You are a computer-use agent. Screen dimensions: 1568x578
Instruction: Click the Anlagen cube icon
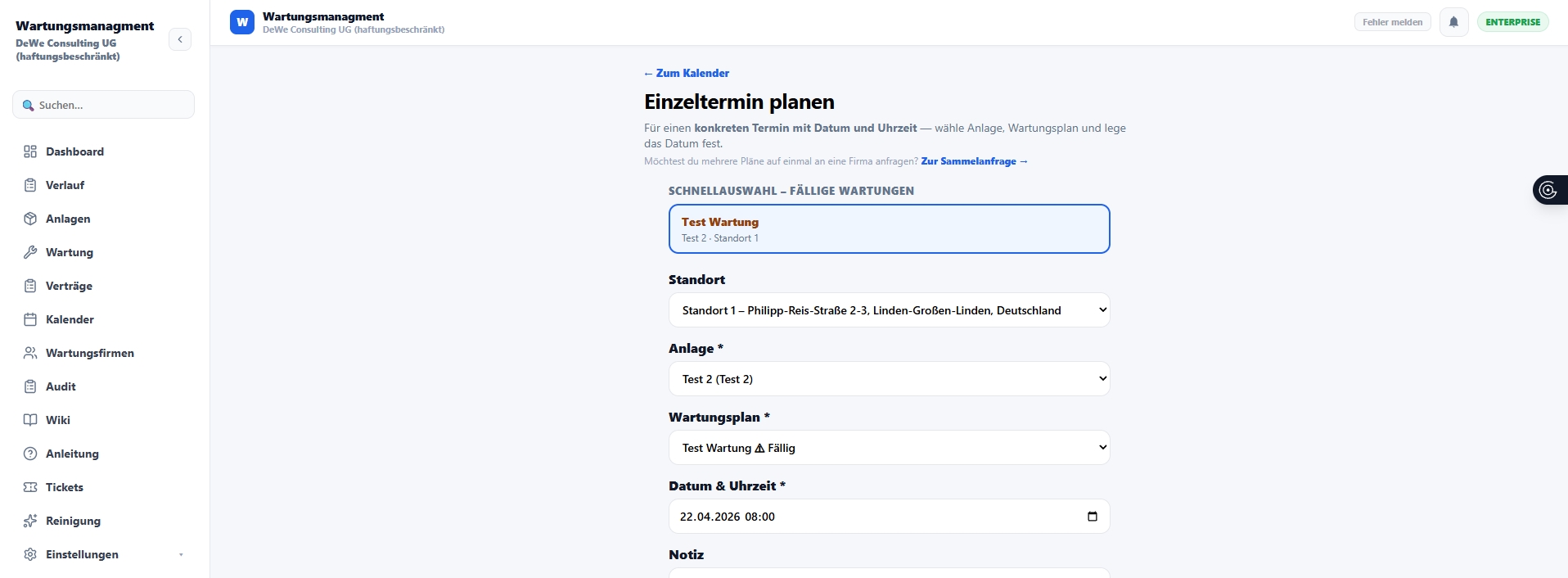point(30,219)
